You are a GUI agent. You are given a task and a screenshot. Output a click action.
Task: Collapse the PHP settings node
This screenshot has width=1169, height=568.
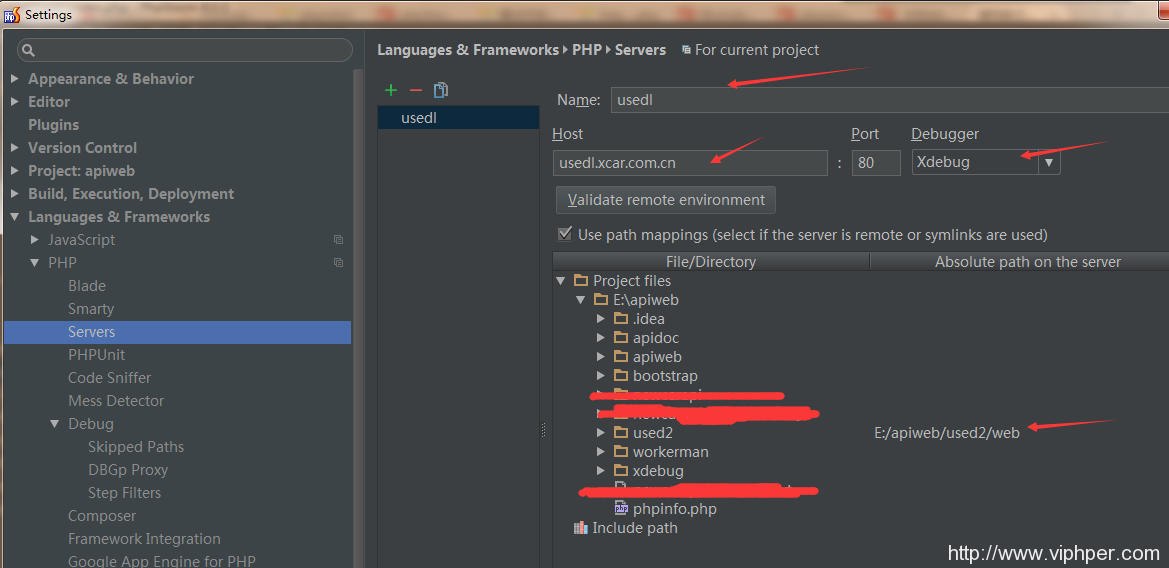pos(35,262)
